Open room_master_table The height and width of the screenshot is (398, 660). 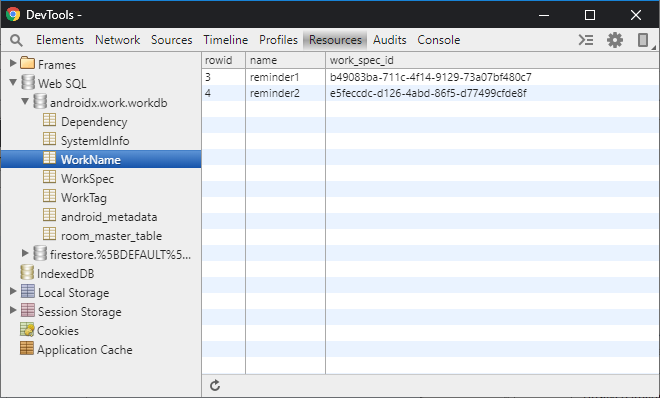pyautogui.click(x=111, y=236)
